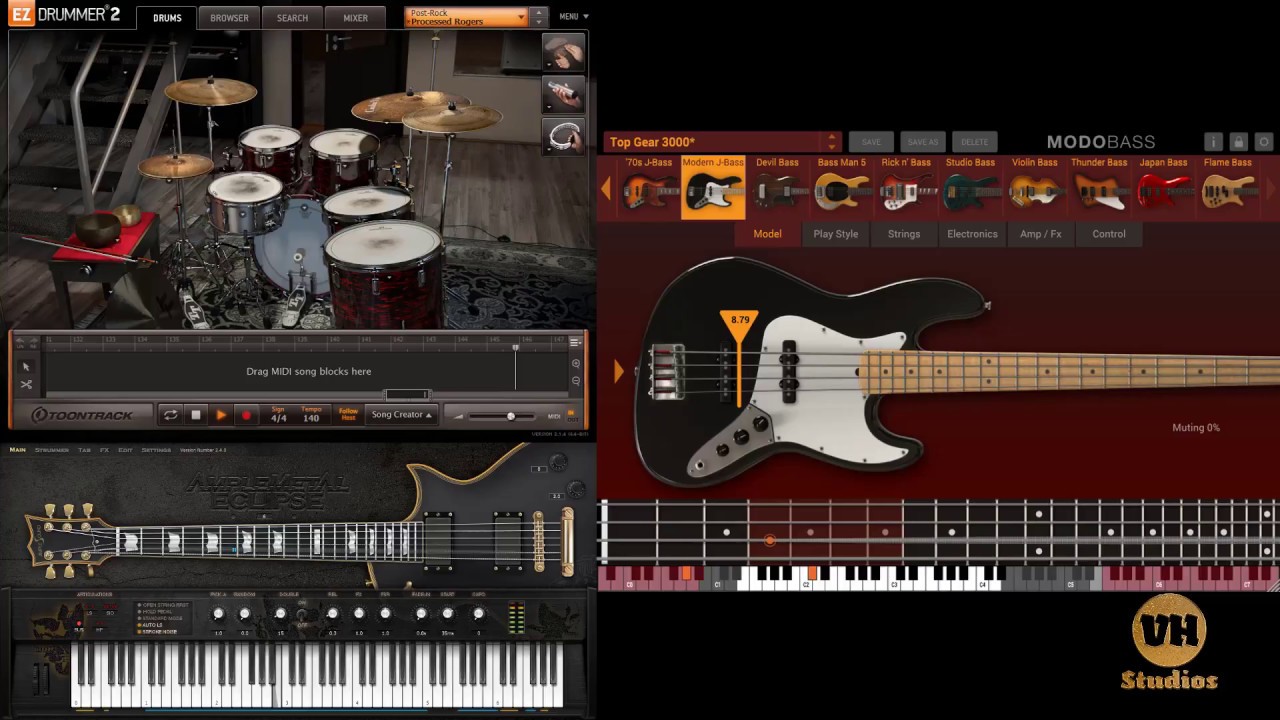Click the Save As preset button
This screenshot has width=1280, height=720.
point(922,142)
